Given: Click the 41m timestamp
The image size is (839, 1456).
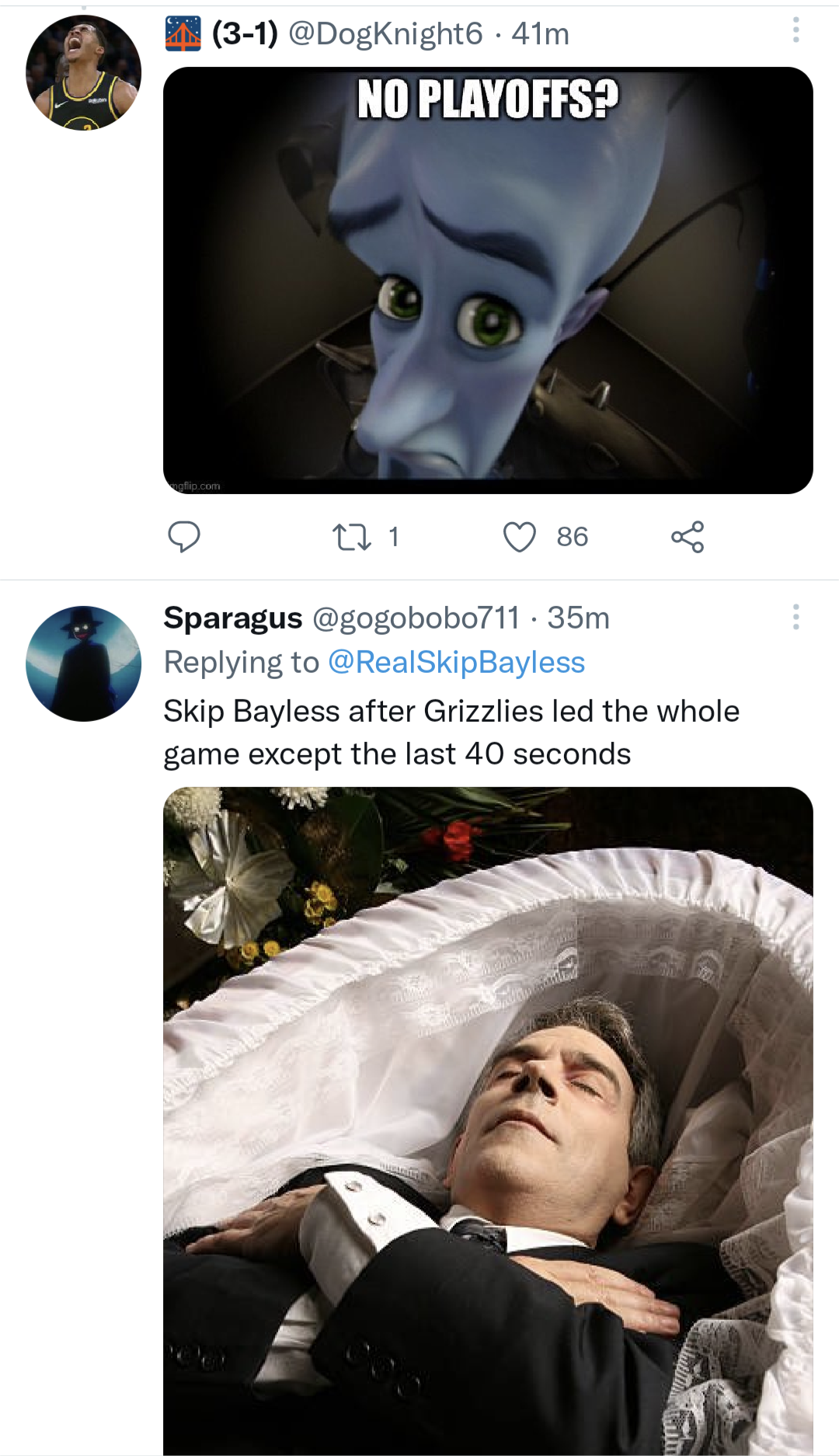Looking at the screenshot, I should [541, 33].
